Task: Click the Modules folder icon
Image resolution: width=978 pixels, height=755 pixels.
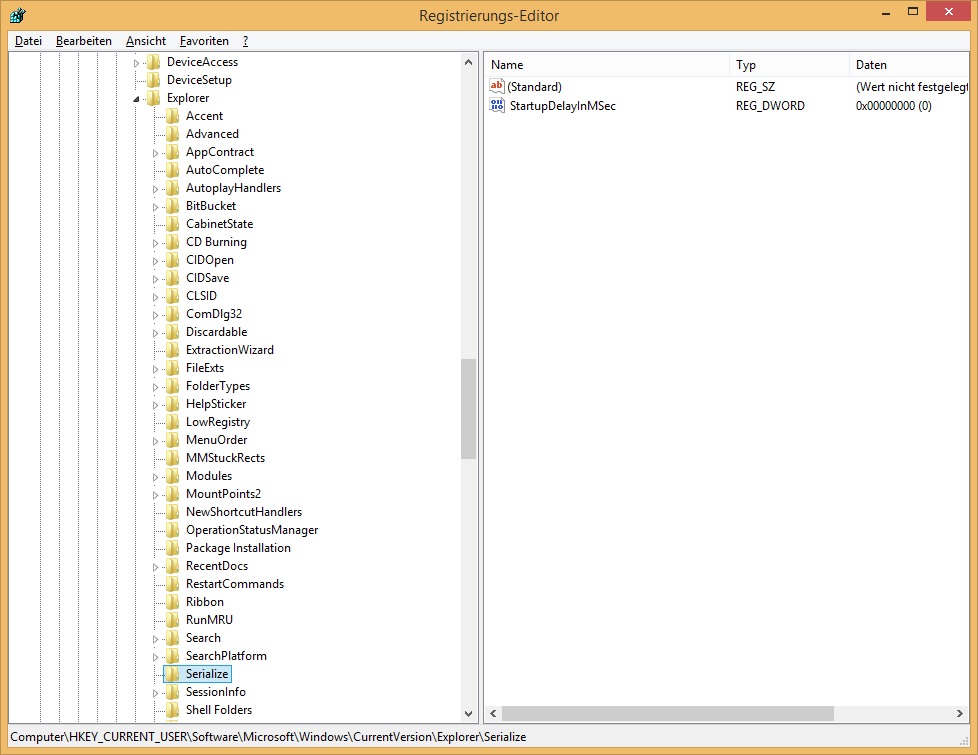Action: pos(173,475)
